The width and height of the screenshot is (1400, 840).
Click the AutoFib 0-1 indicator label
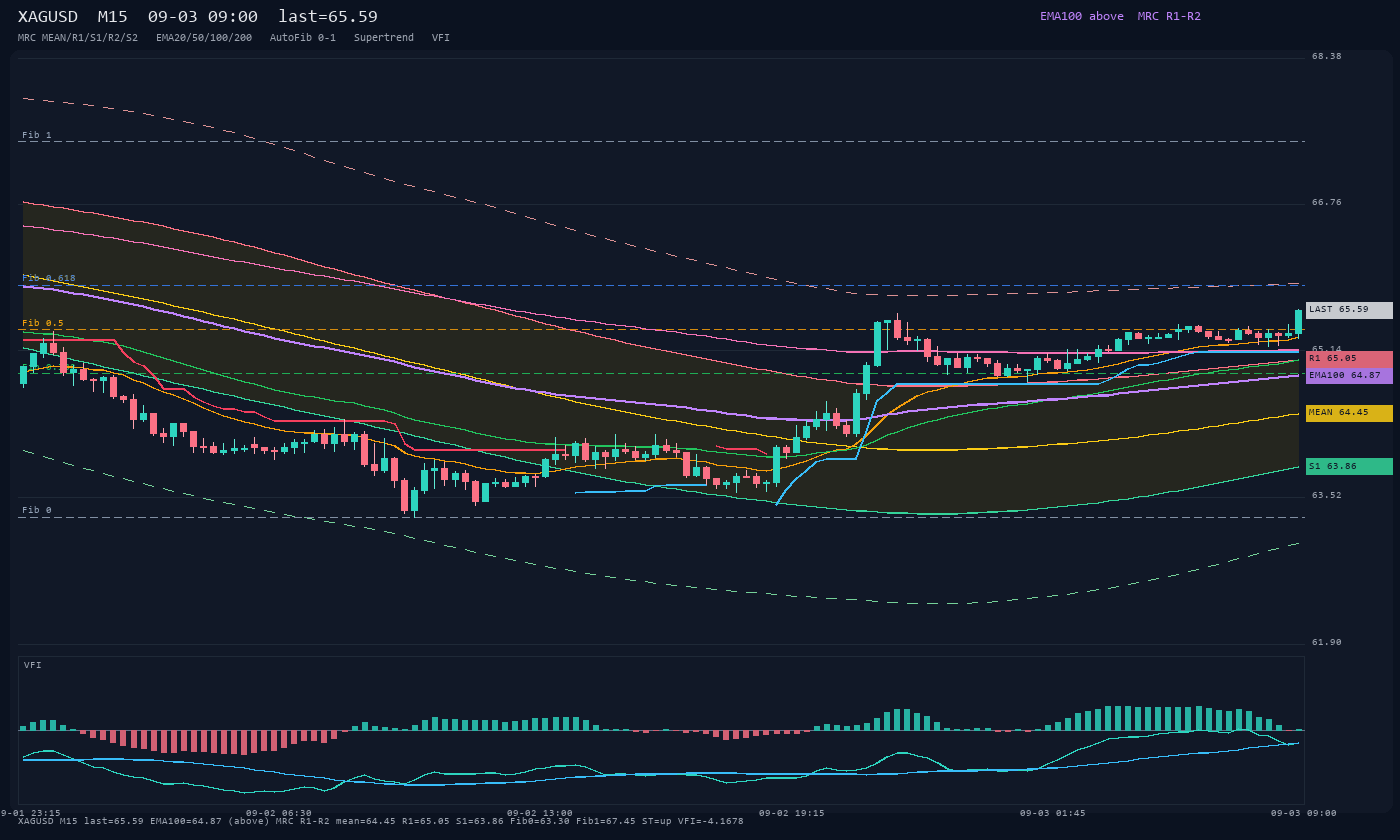[303, 38]
